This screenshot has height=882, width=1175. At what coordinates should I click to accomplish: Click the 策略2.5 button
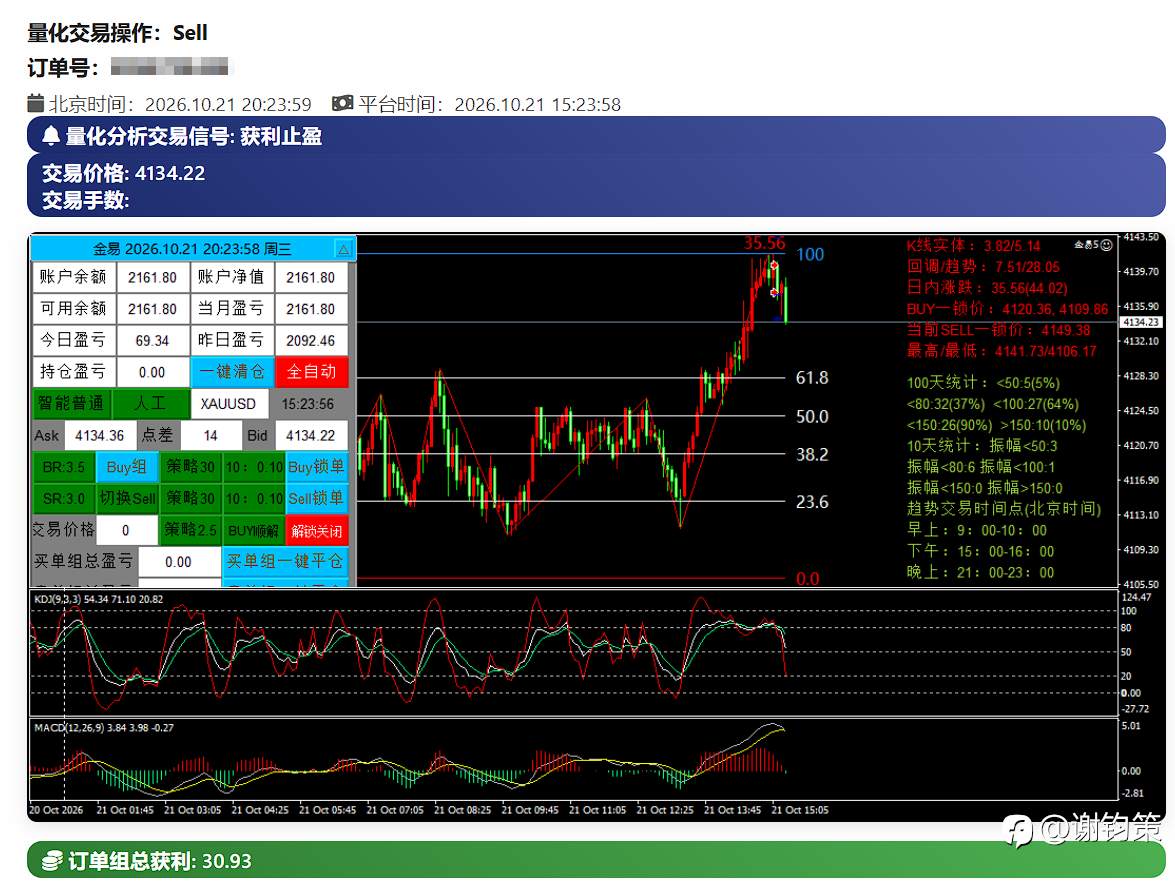pyautogui.click(x=190, y=531)
